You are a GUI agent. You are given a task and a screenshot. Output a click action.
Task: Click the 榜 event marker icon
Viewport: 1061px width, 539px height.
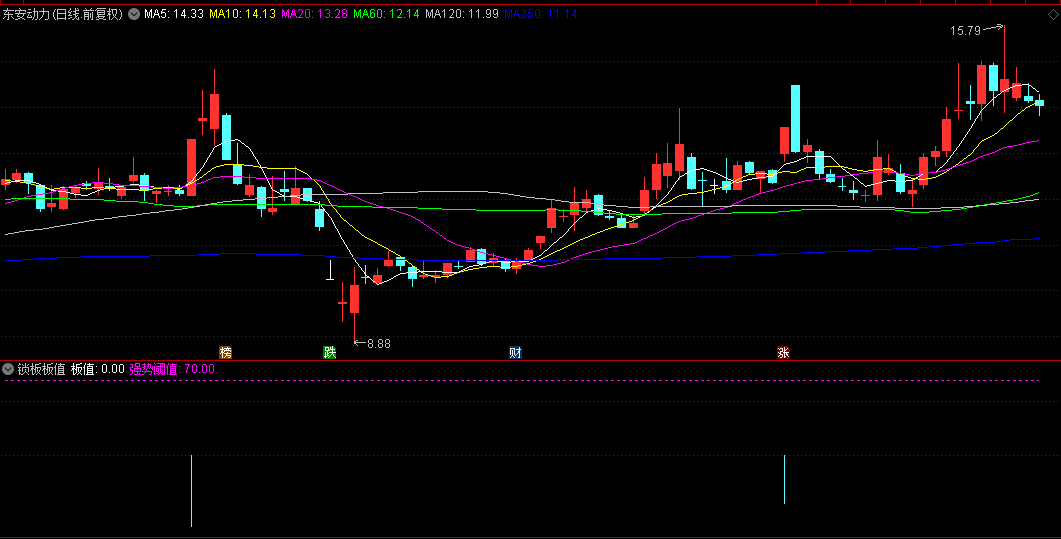225,352
